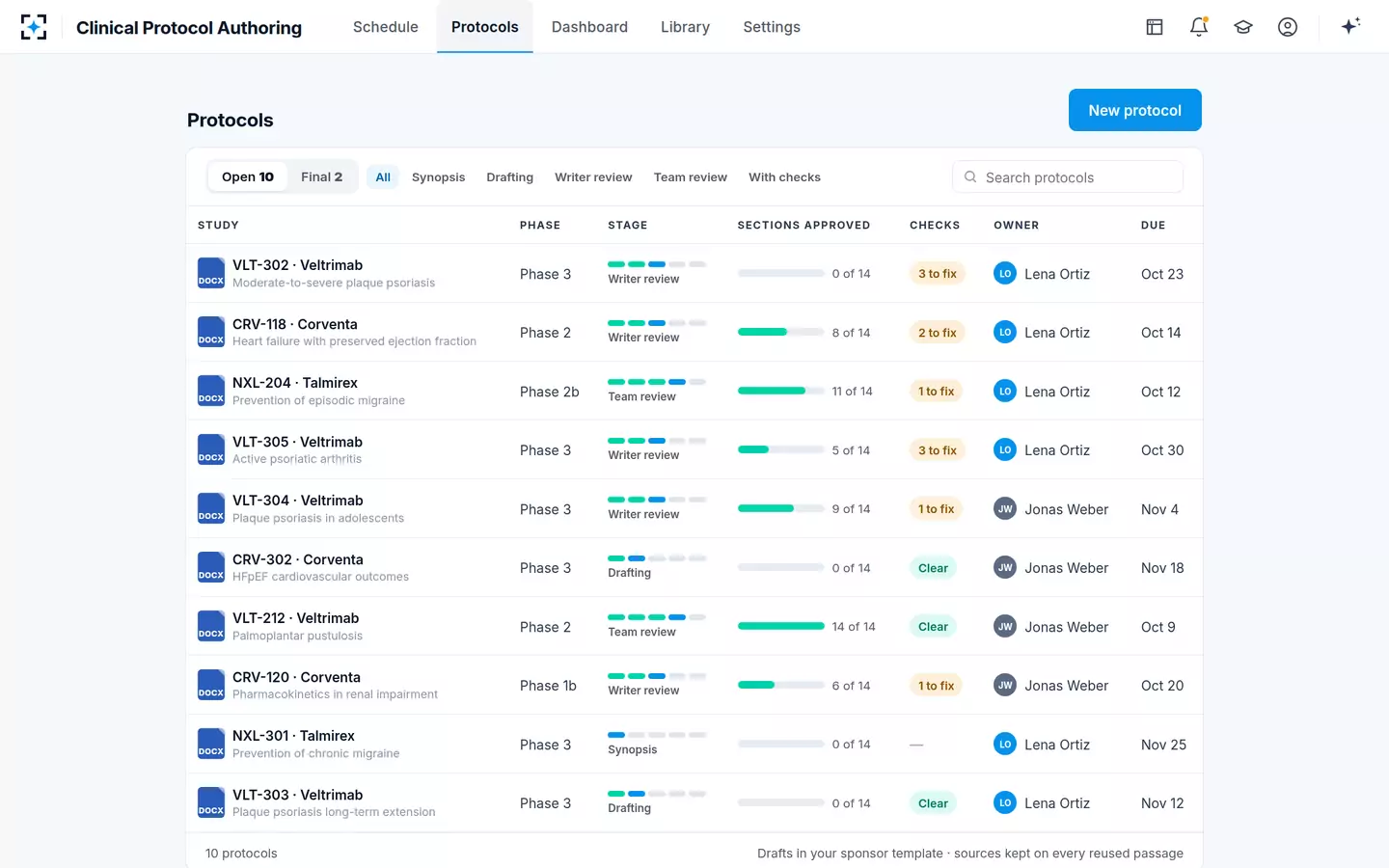Open the graduation cap learning icon

[1243, 27]
